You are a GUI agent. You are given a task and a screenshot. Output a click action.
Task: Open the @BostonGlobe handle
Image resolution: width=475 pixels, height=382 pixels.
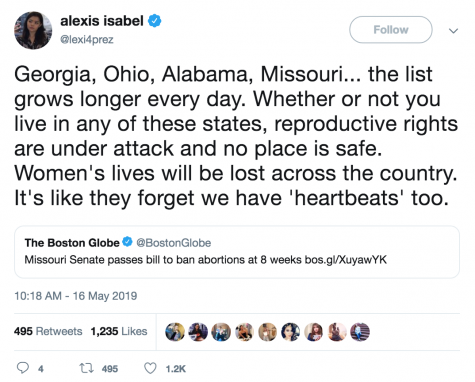pyautogui.click(x=174, y=243)
